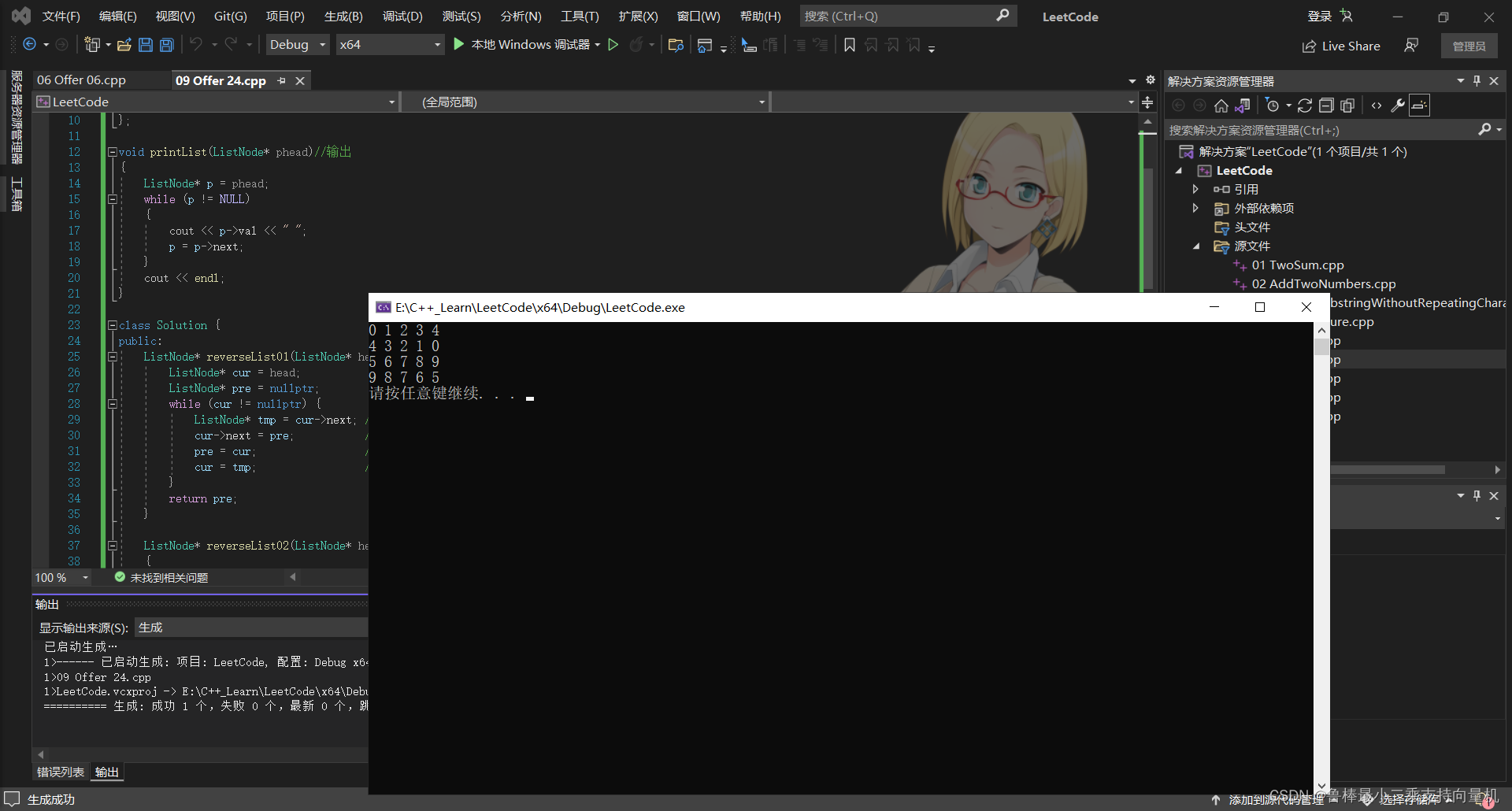The width and height of the screenshot is (1512, 811).
Task: Collapse the 源文件 tree node
Action: [1196, 246]
